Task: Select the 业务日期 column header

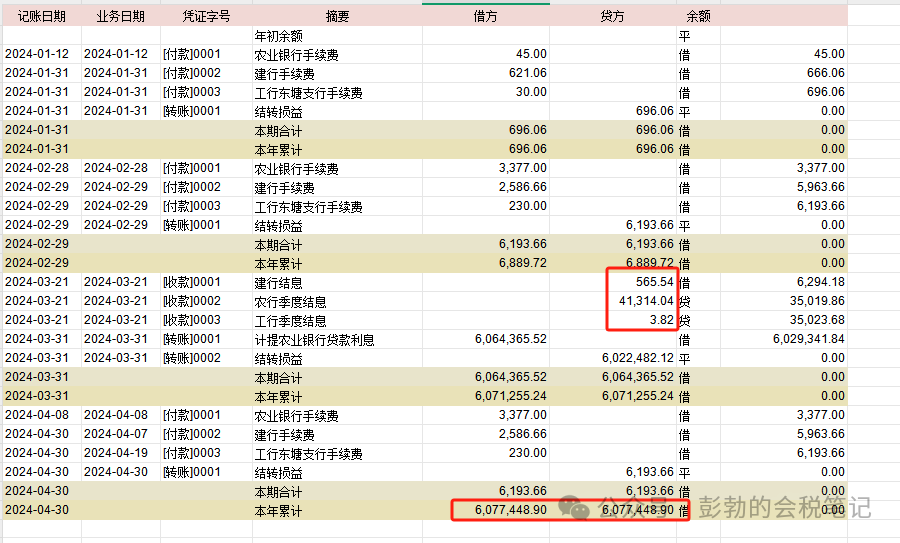Action: [121, 16]
